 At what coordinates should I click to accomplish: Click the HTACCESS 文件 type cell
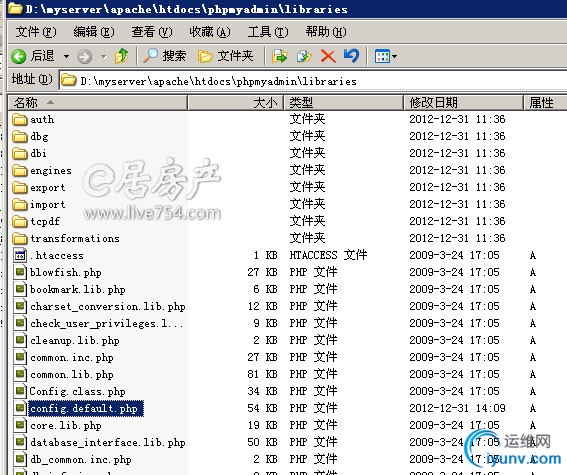[x=328, y=255]
